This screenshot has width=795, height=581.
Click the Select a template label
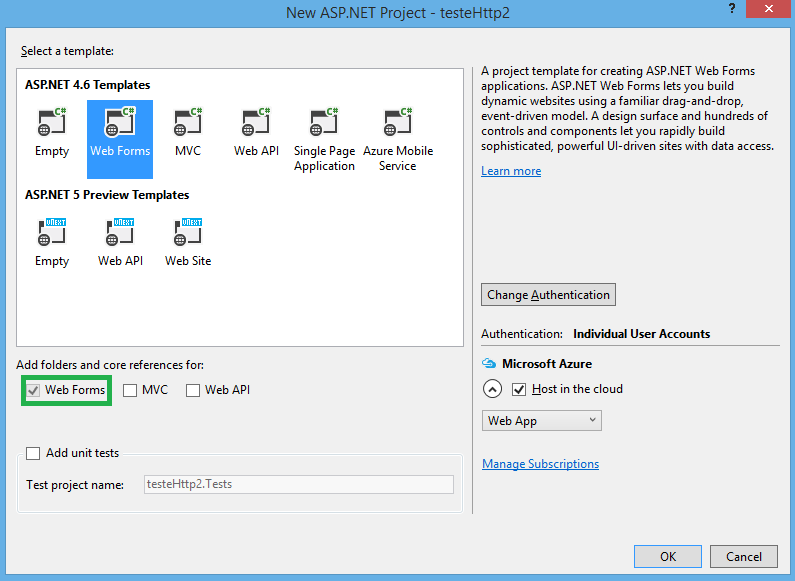pos(67,51)
